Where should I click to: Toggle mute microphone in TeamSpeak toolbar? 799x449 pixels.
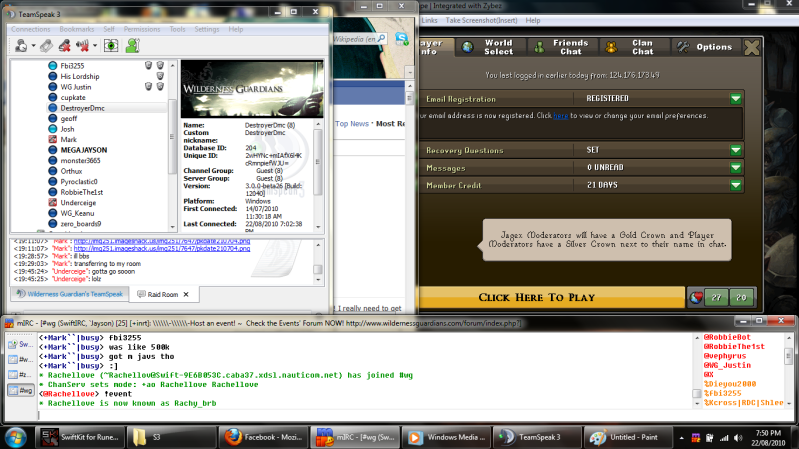click(64, 46)
